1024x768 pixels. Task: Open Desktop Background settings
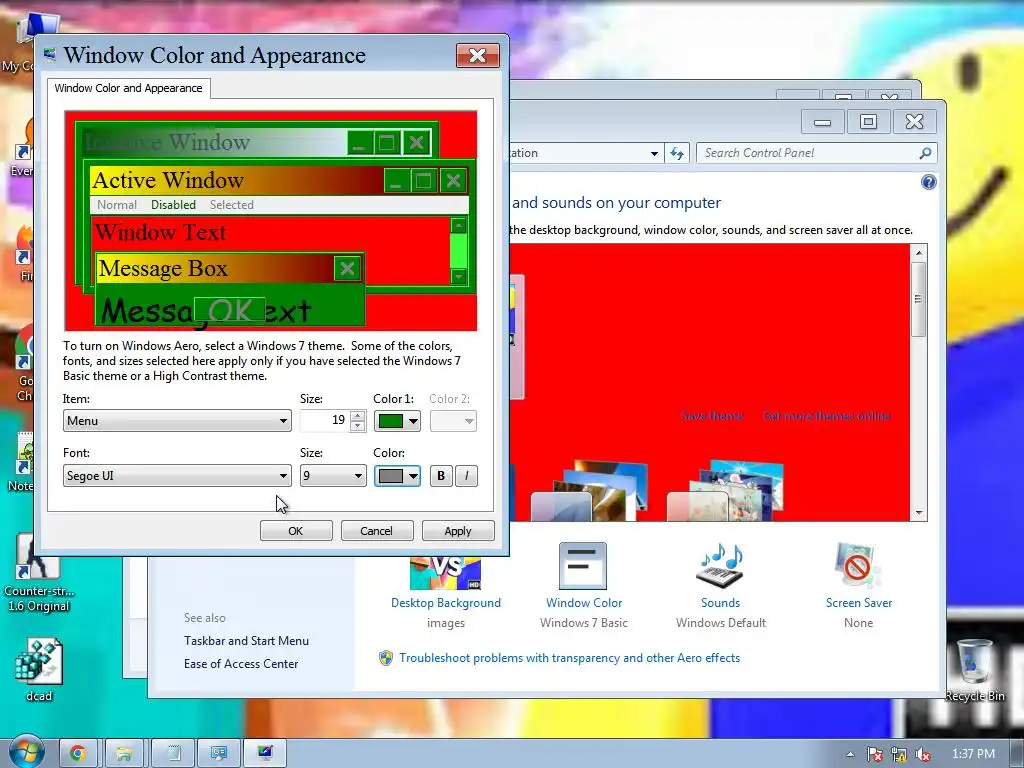point(445,583)
